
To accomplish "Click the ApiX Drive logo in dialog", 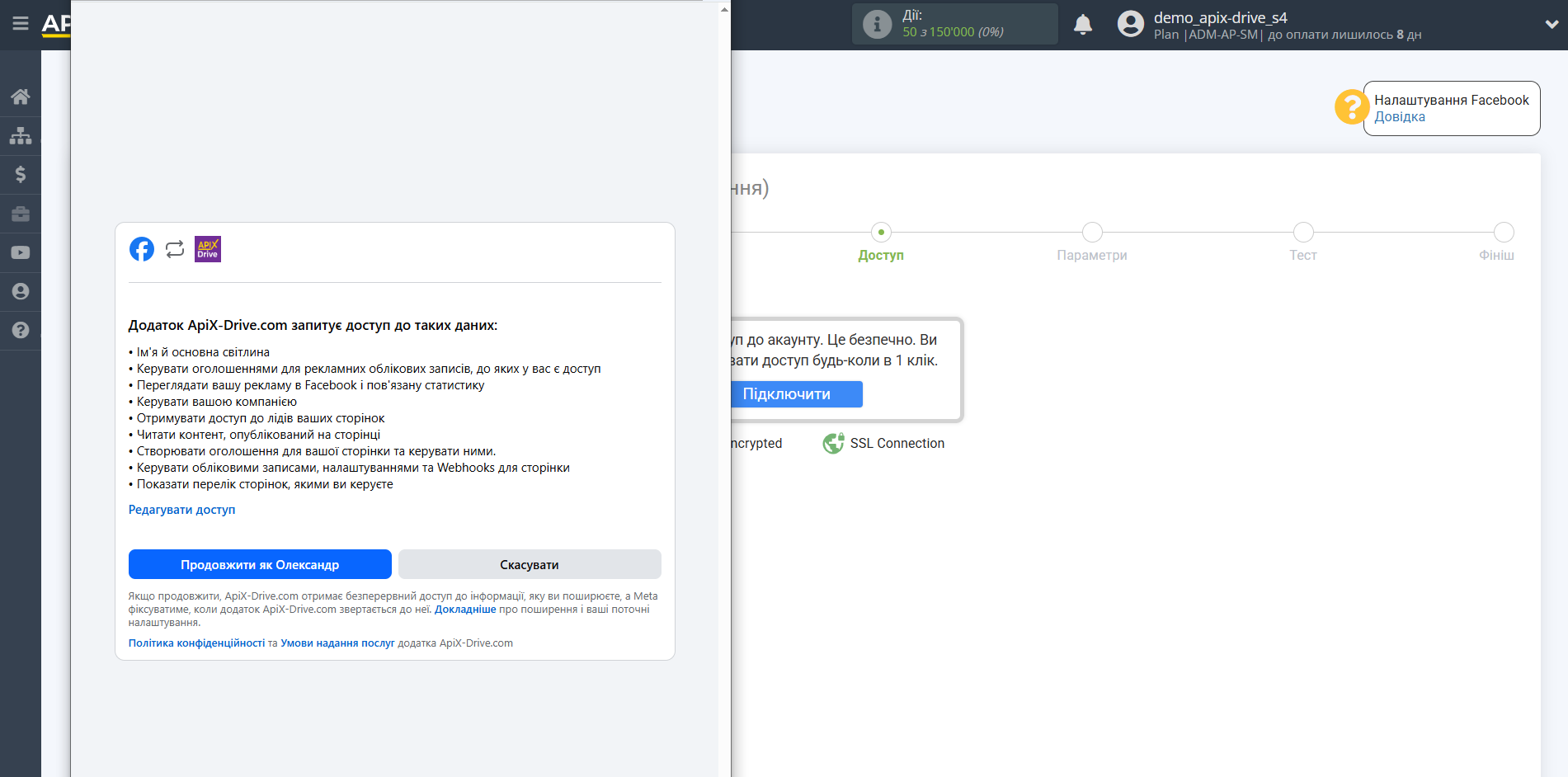I will [208, 249].
